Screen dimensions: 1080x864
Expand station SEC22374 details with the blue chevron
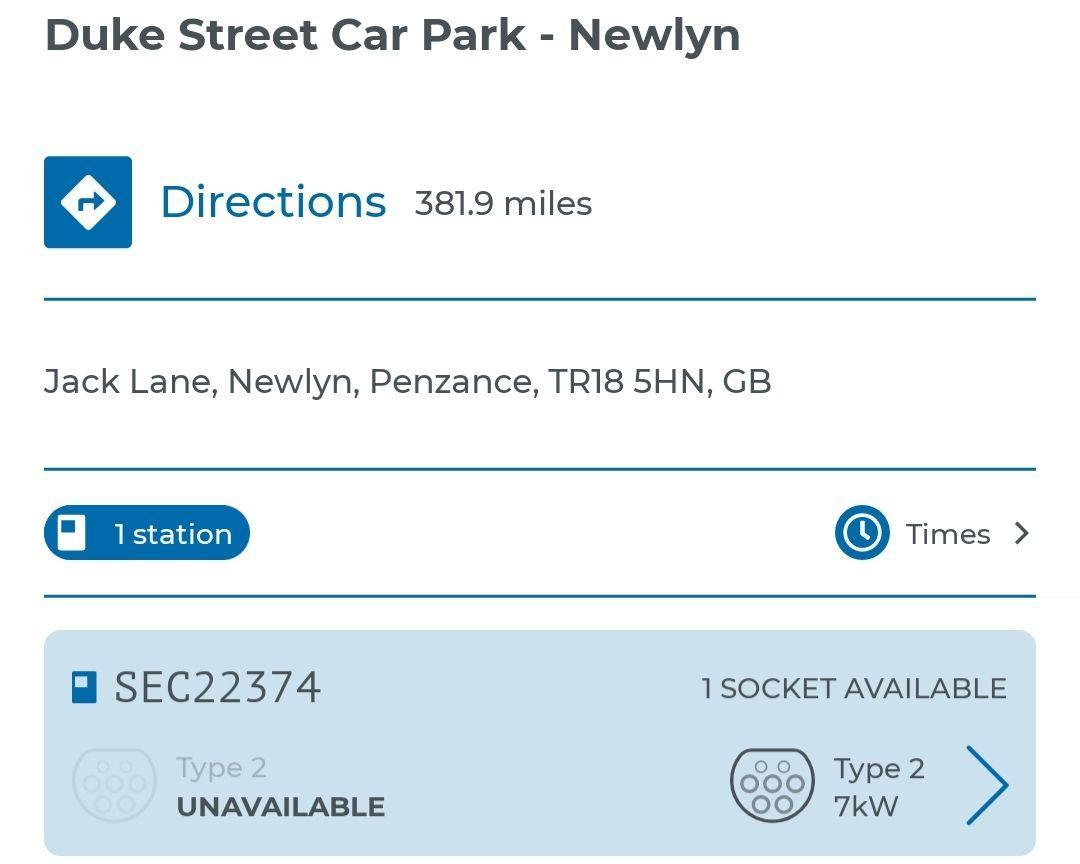click(x=988, y=785)
